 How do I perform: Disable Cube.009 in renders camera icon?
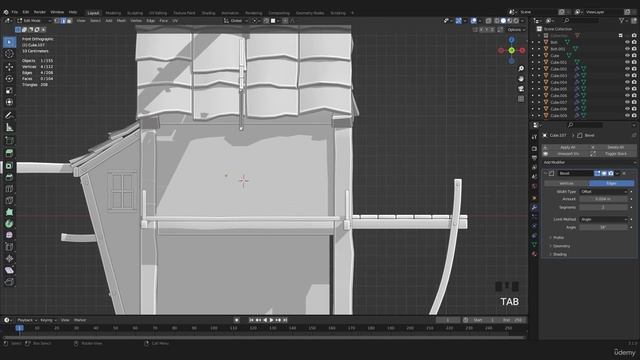[x=634, y=116]
